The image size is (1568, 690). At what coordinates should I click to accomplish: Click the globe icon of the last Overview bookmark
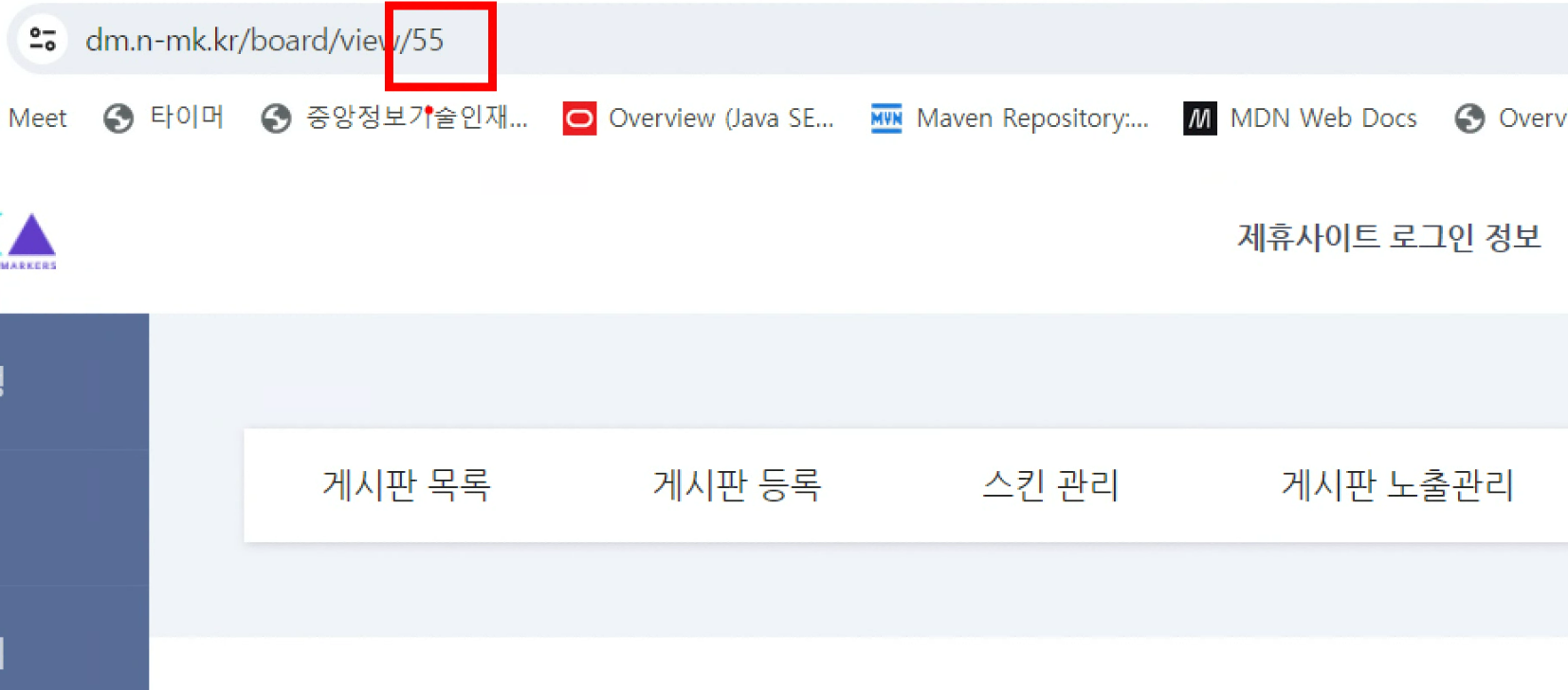click(1469, 118)
